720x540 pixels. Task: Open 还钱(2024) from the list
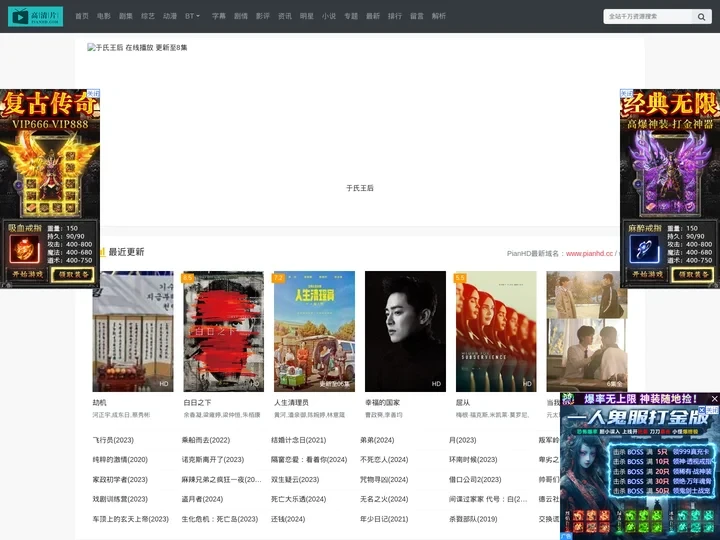288,519
